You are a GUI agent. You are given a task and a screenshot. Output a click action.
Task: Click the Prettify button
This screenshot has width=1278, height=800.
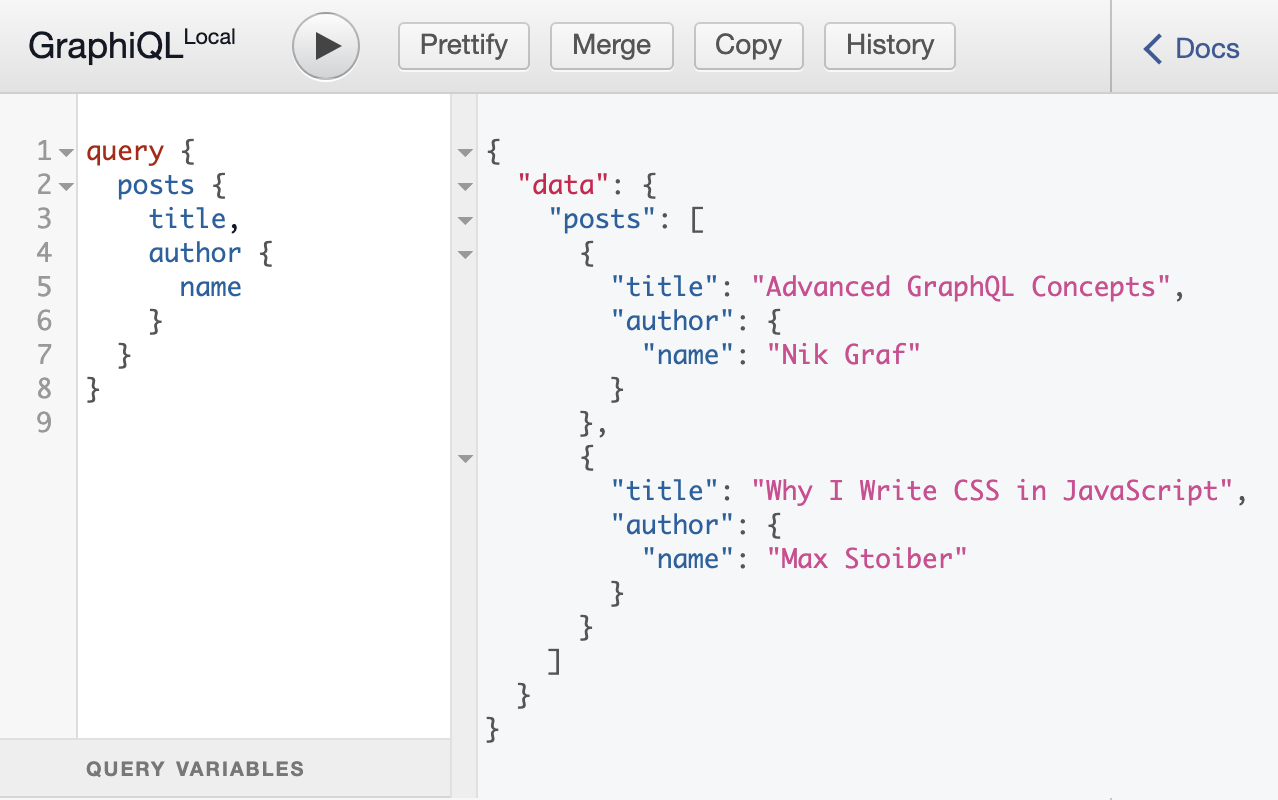[x=463, y=46]
